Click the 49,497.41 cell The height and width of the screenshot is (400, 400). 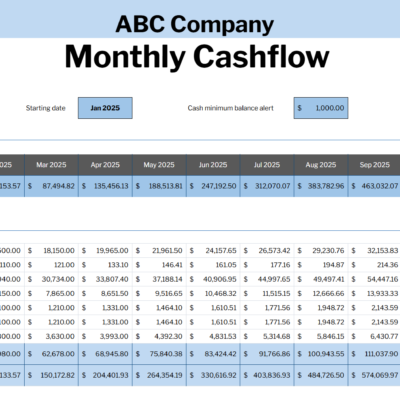coord(321,279)
